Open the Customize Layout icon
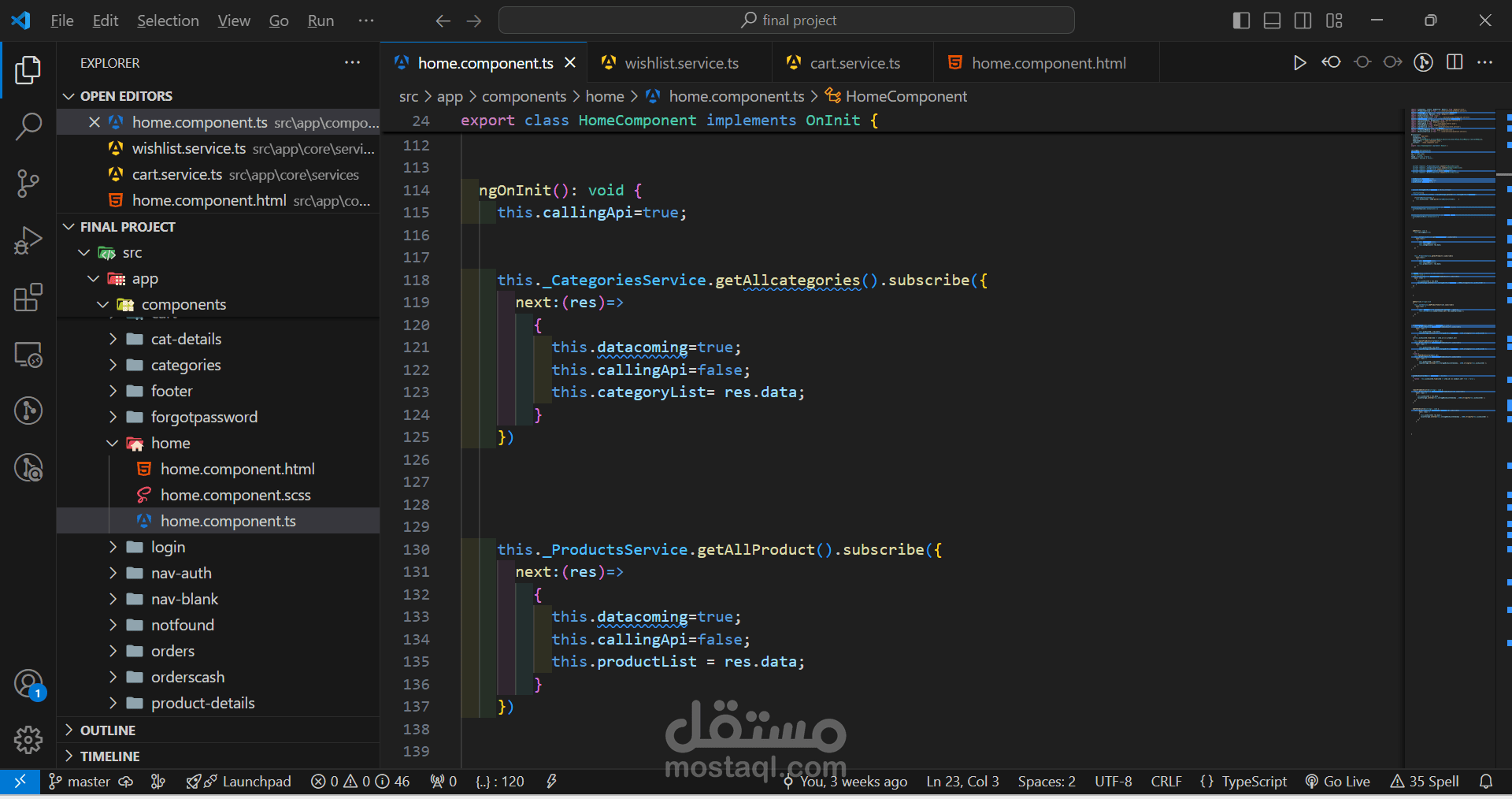This screenshot has height=799, width=1512. [x=1334, y=20]
